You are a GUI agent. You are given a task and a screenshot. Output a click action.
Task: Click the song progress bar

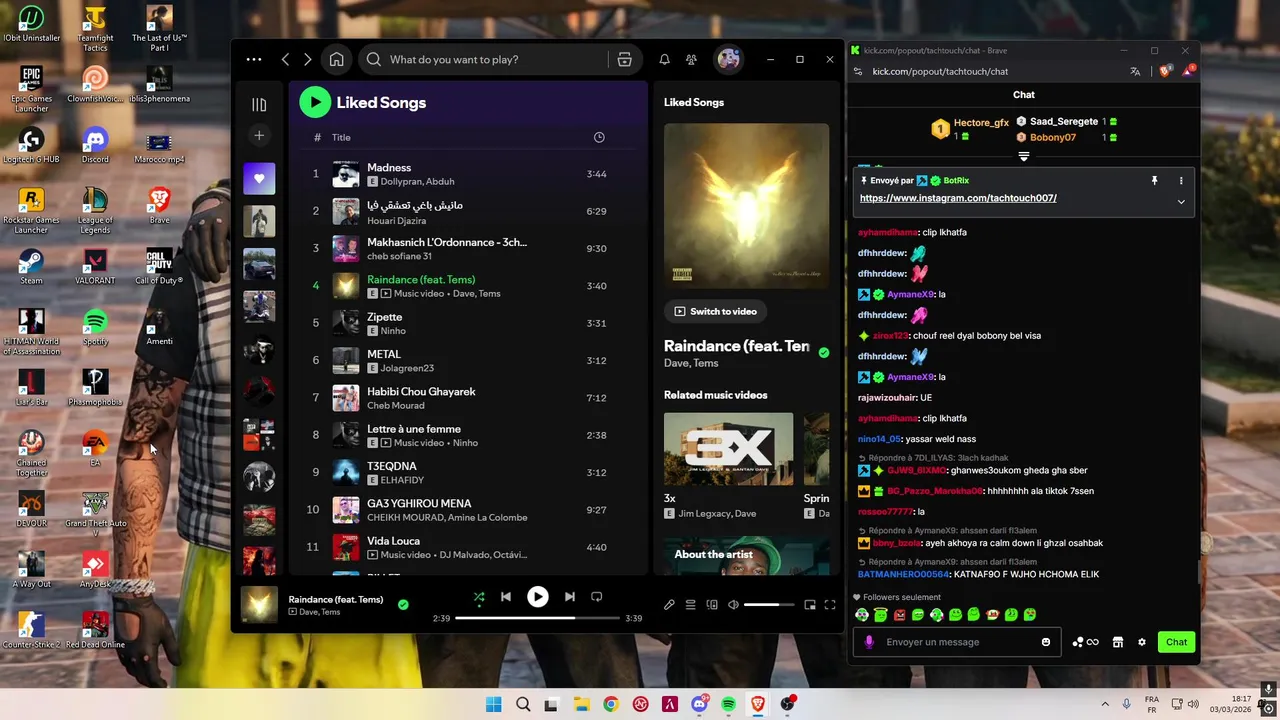(x=538, y=618)
